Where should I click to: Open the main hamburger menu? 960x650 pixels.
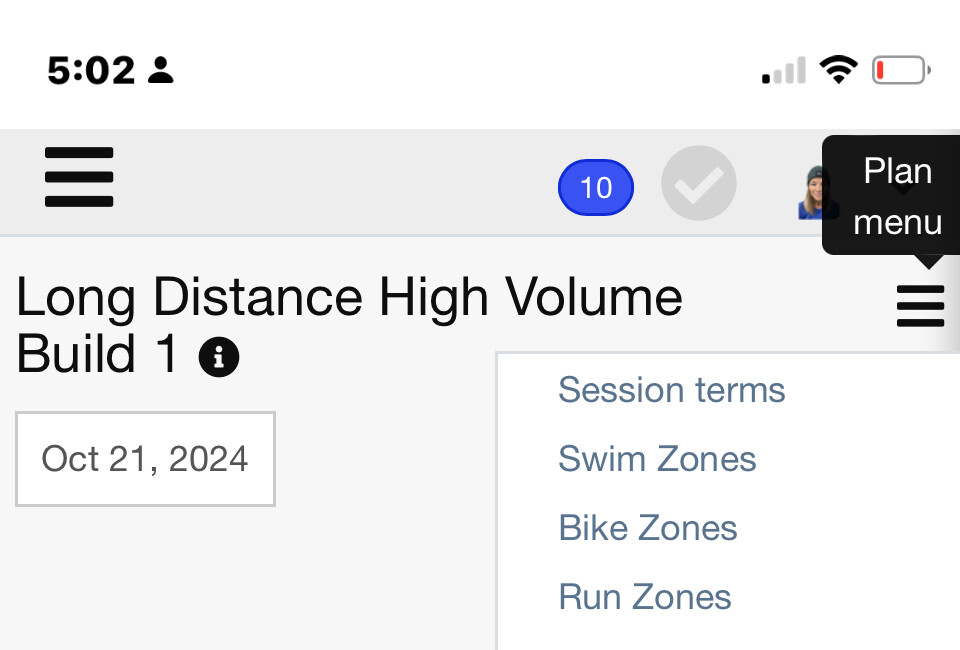79,177
